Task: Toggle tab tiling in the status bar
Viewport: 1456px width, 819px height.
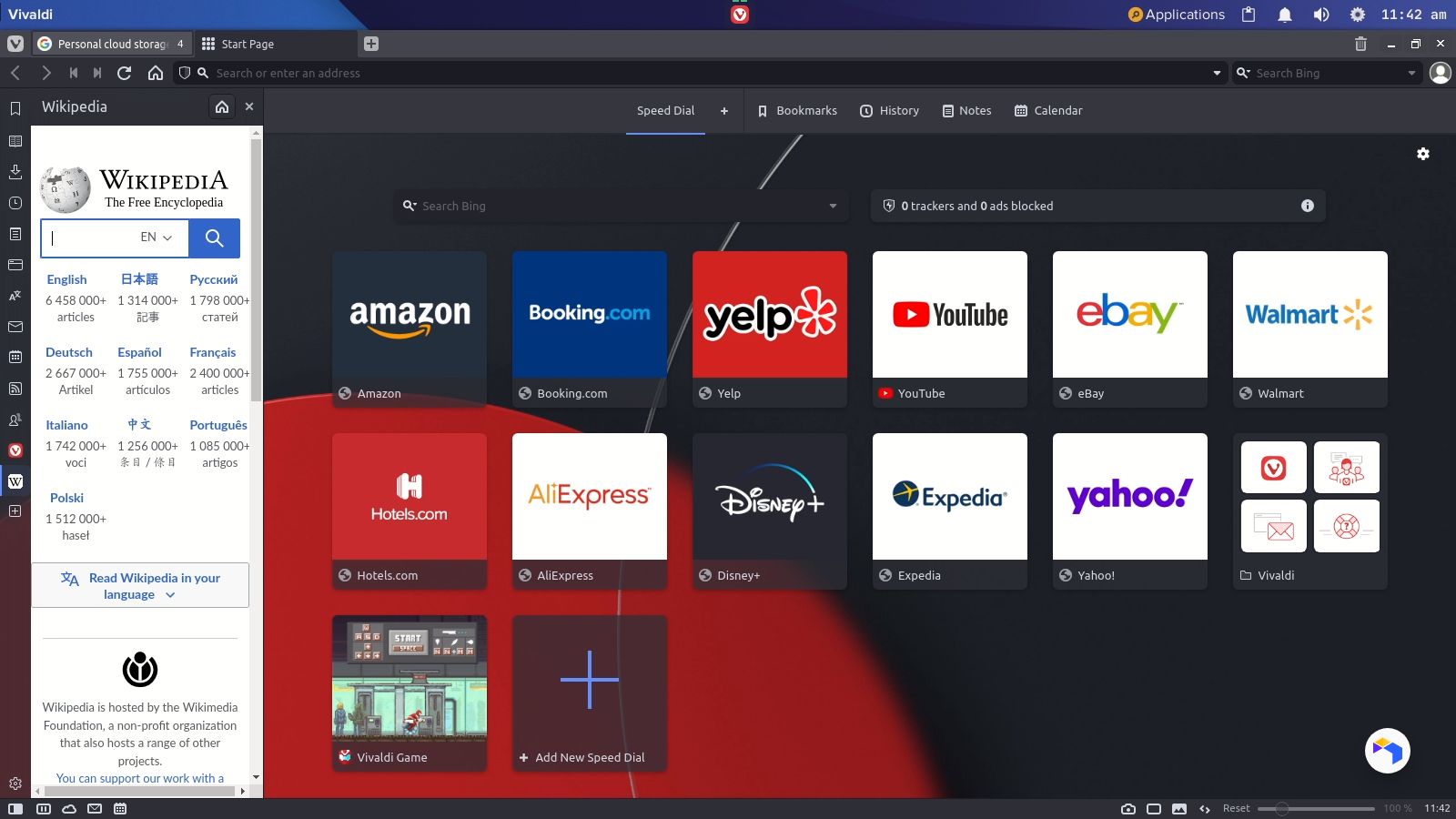Action: point(1154,808)
